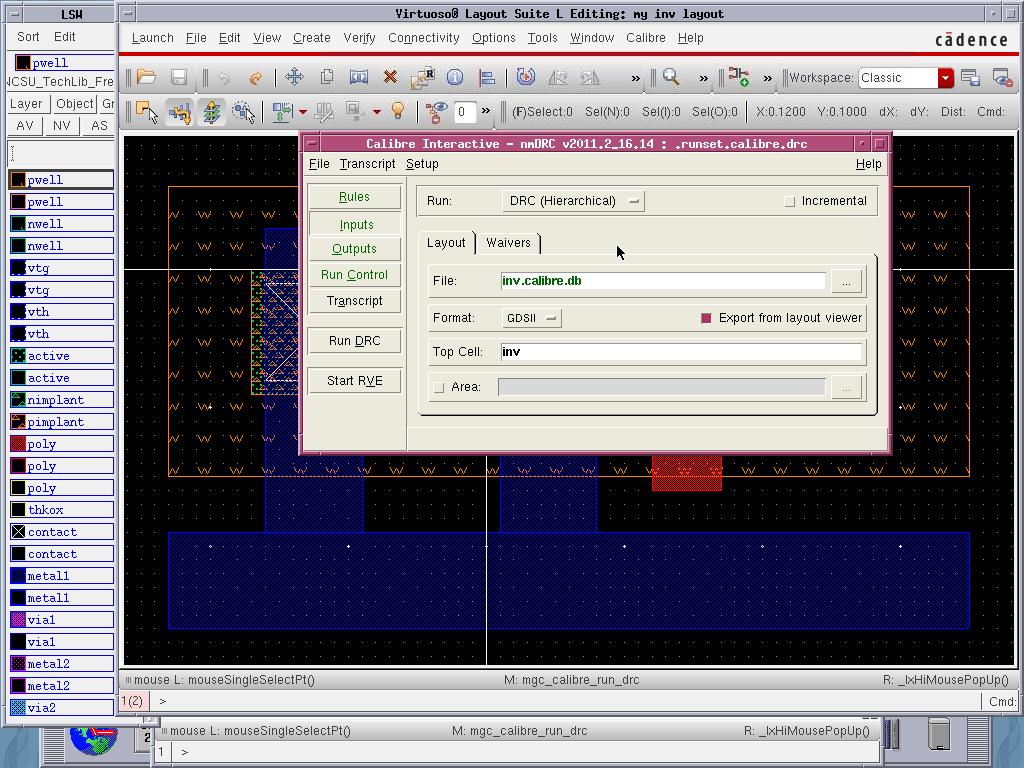1024x768 pixels.
Task: Click the hierarchy depth field showing 0
Action: 463,112
